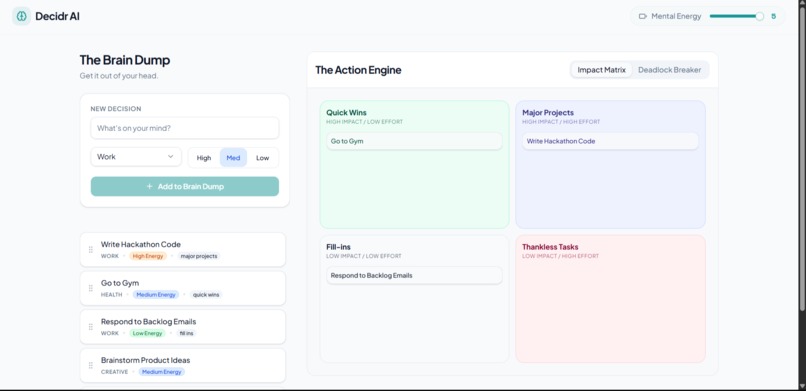
Task: Click the Major Projects quadrant heading
Action: click(x=548, y=113)
